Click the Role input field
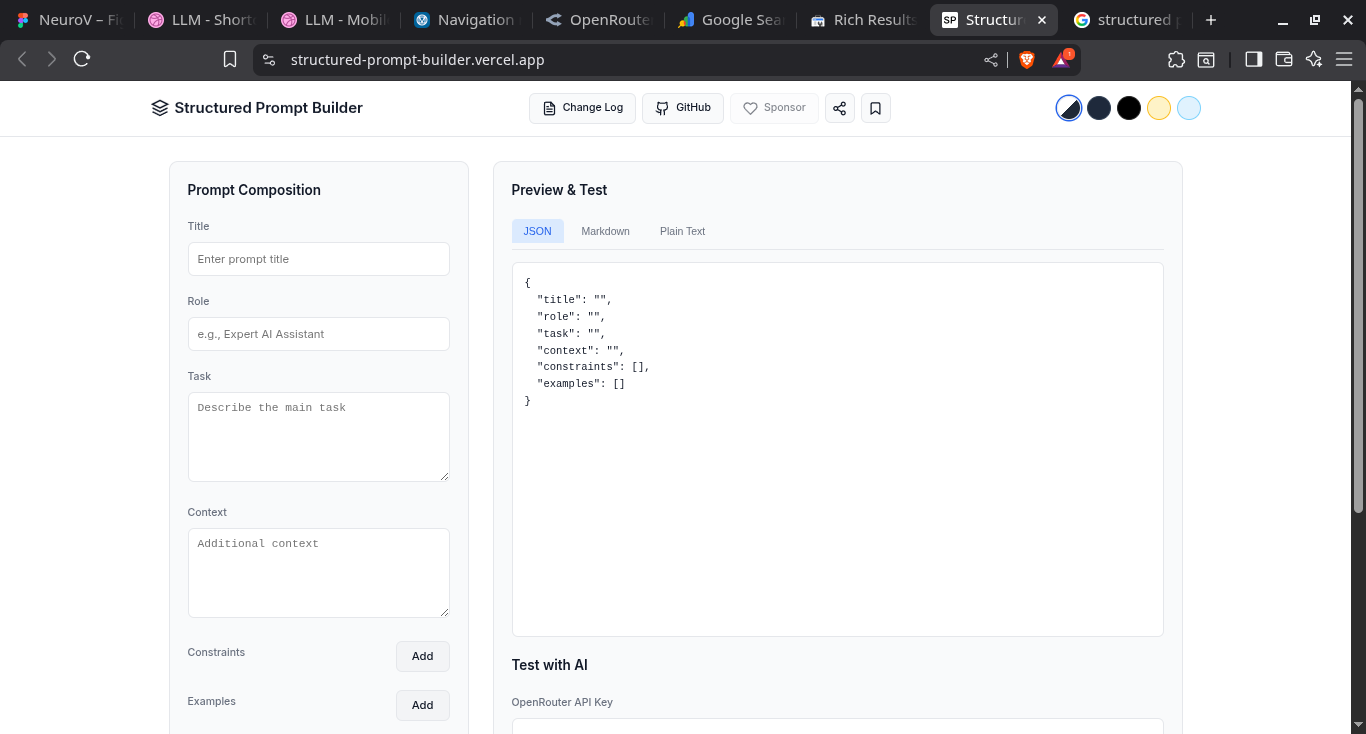 pyautogui.click(x=318, y=334)
